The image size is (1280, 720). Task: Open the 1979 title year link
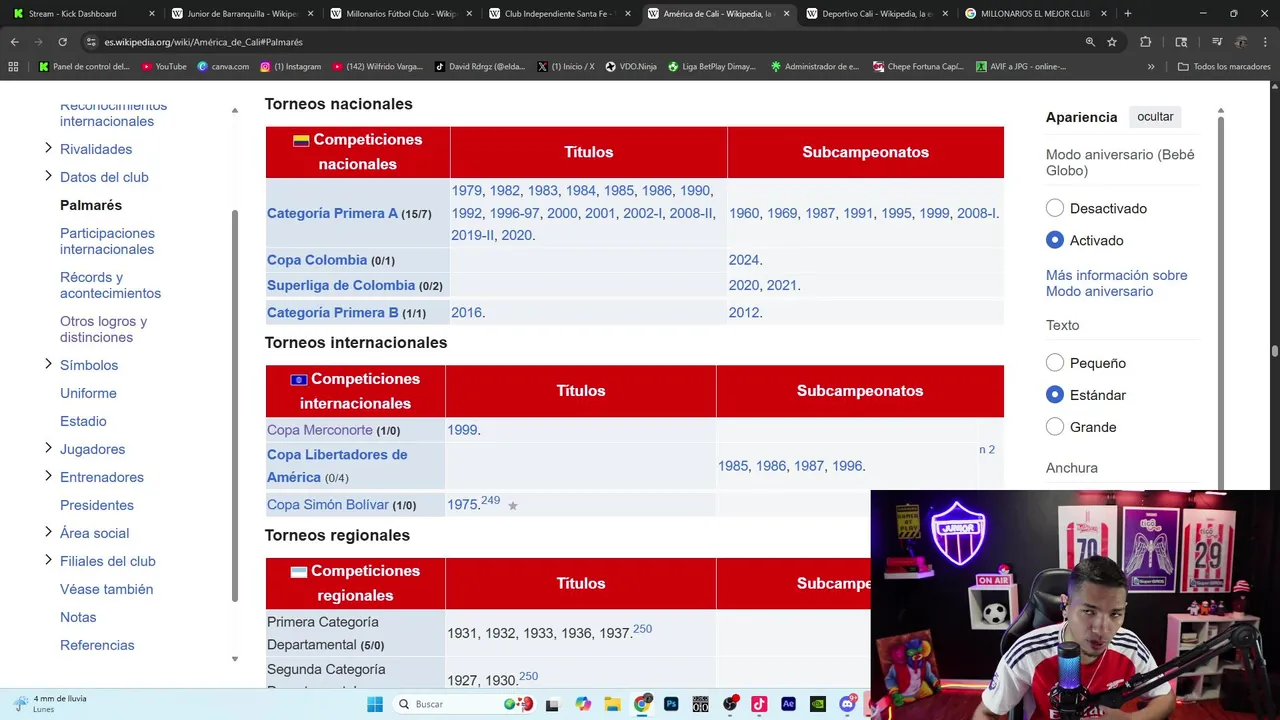466,190
